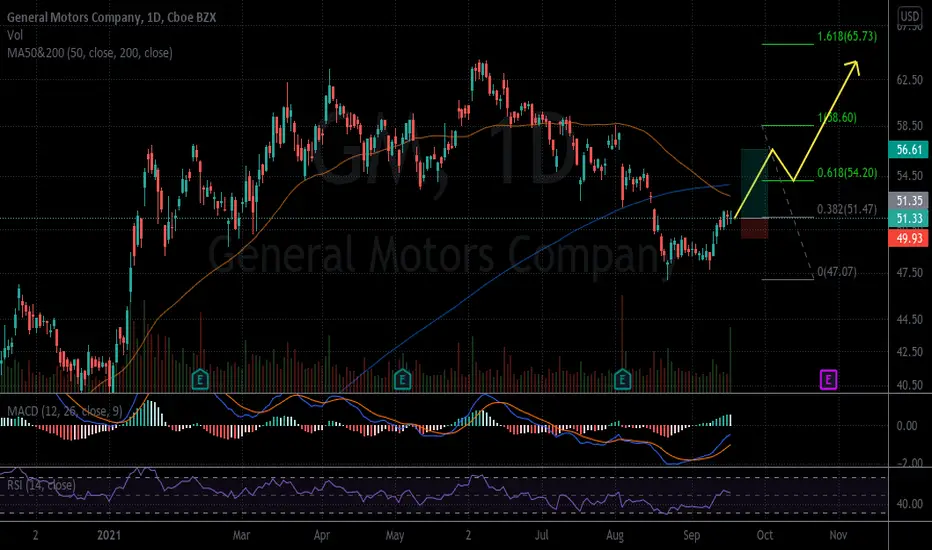The image size is (932, 550).
Task: Click the May label on time axis
Action: point(395,535)
